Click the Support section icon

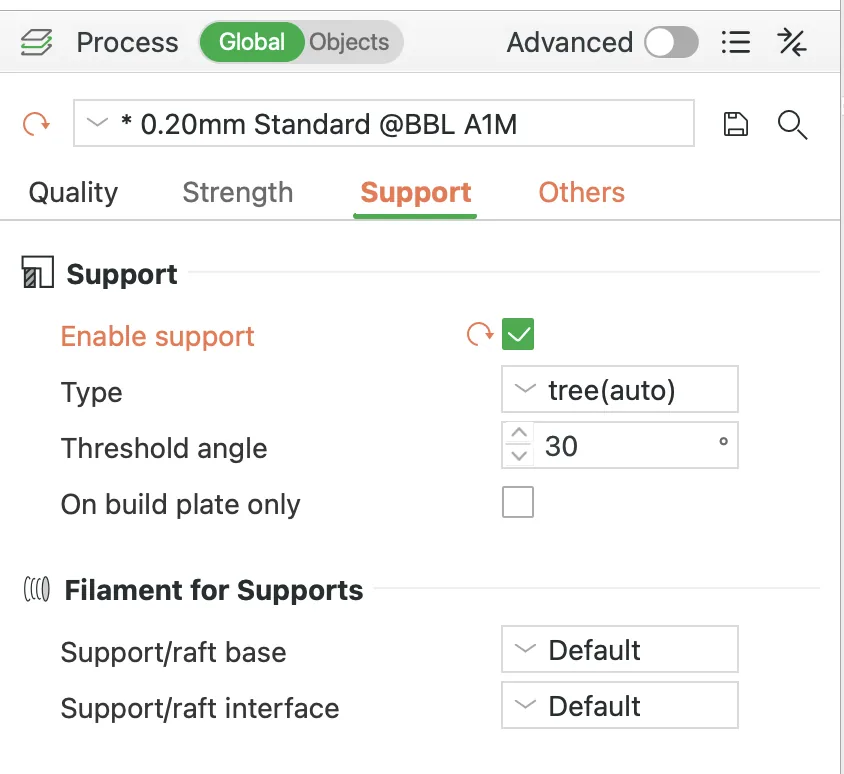click(x=37, y=274)
